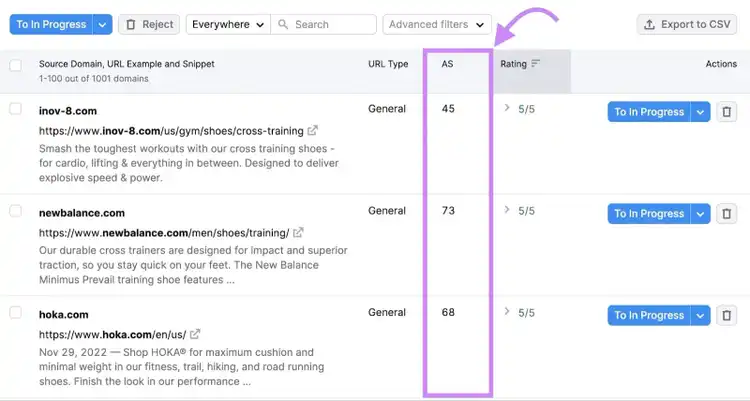Expand rating details for newbalance.com

click(x=507, y=210)
